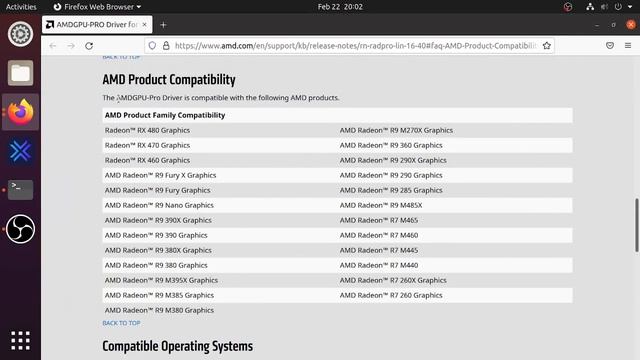Expand the system menu arrow
The image size is (640, 360).
click(x=630, y=7)
